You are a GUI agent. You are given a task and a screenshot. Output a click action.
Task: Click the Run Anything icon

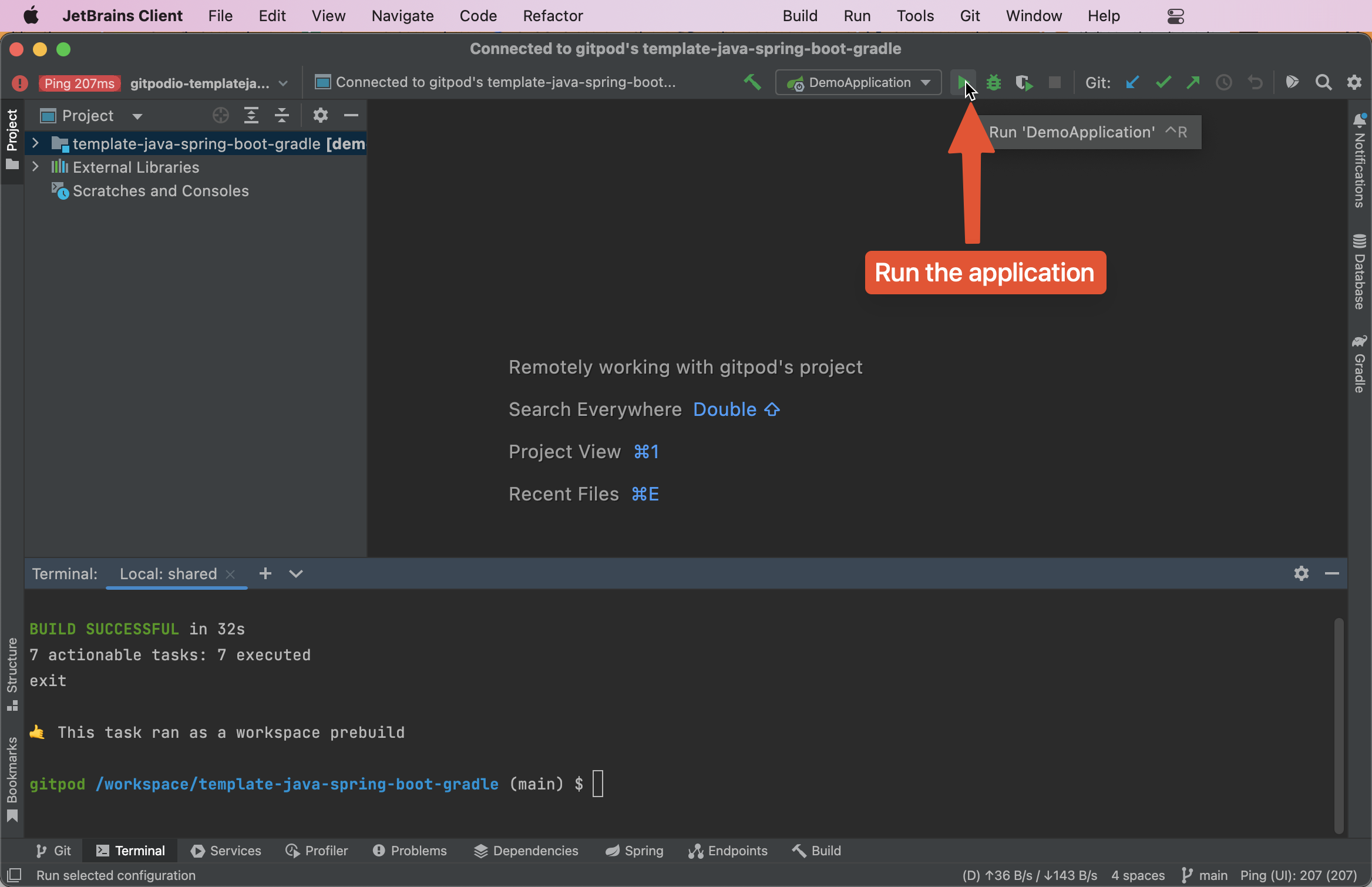[x=1292, y=82]
